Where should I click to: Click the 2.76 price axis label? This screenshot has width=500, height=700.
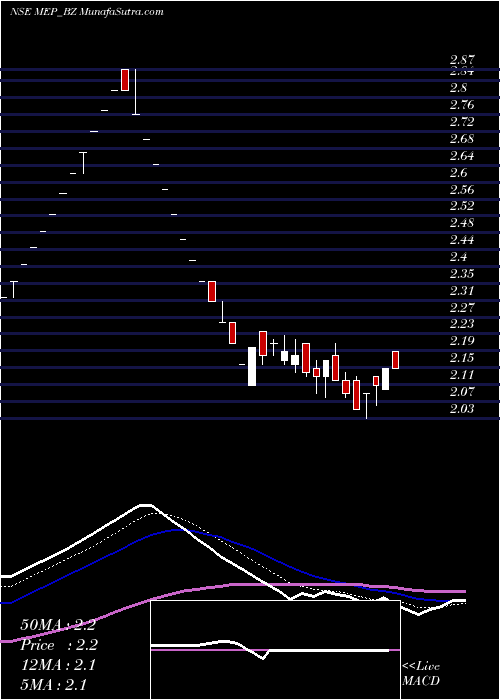tap(462, 105)
